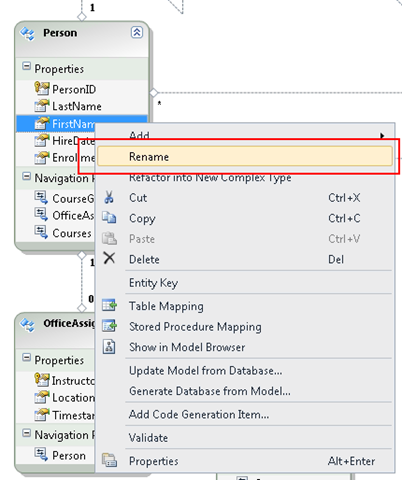The height and width of the screenshot is (480, 402).
Task: Click the Delete X icon
Action: point(109,258)
